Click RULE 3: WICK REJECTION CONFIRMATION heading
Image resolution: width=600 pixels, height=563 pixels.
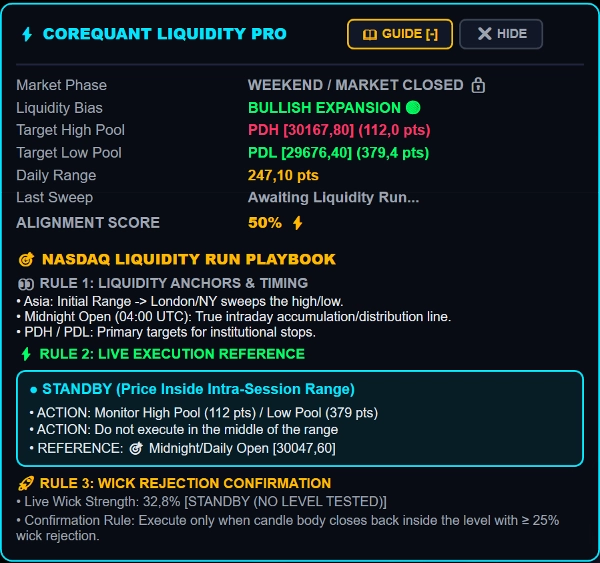coord(185,483)
